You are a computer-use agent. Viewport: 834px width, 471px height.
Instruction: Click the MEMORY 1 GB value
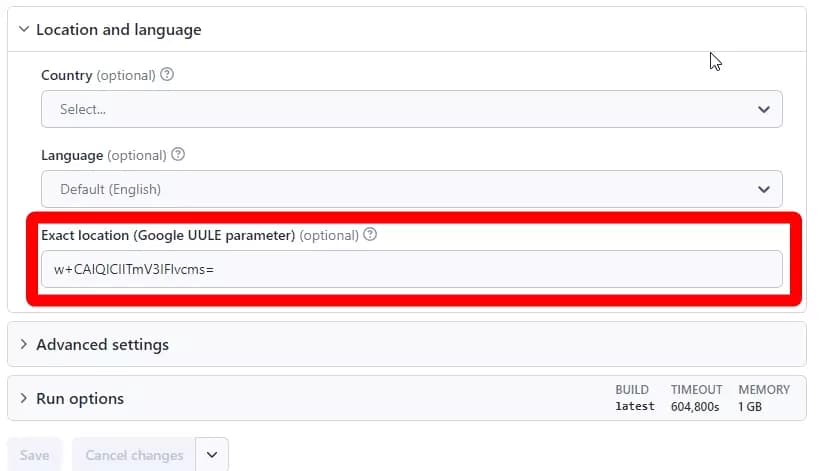750,407
